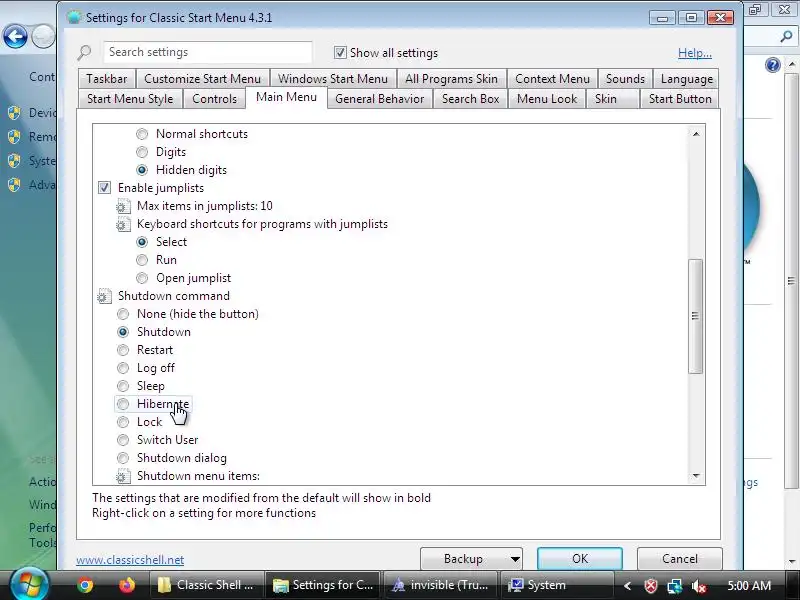Open the All Programs Skin tab

[452, 79]
